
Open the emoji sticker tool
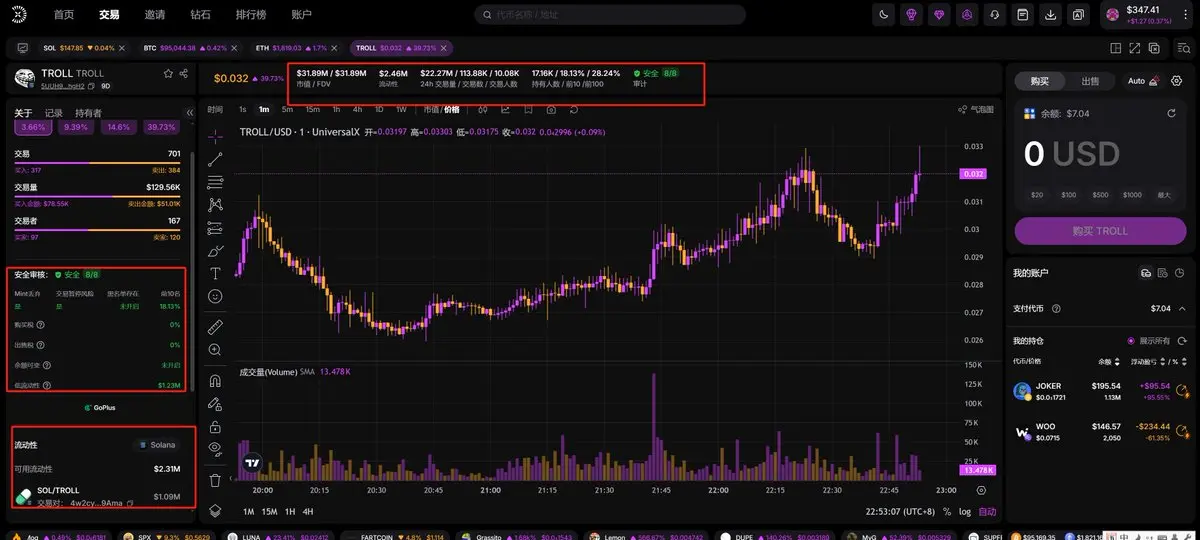215,296
